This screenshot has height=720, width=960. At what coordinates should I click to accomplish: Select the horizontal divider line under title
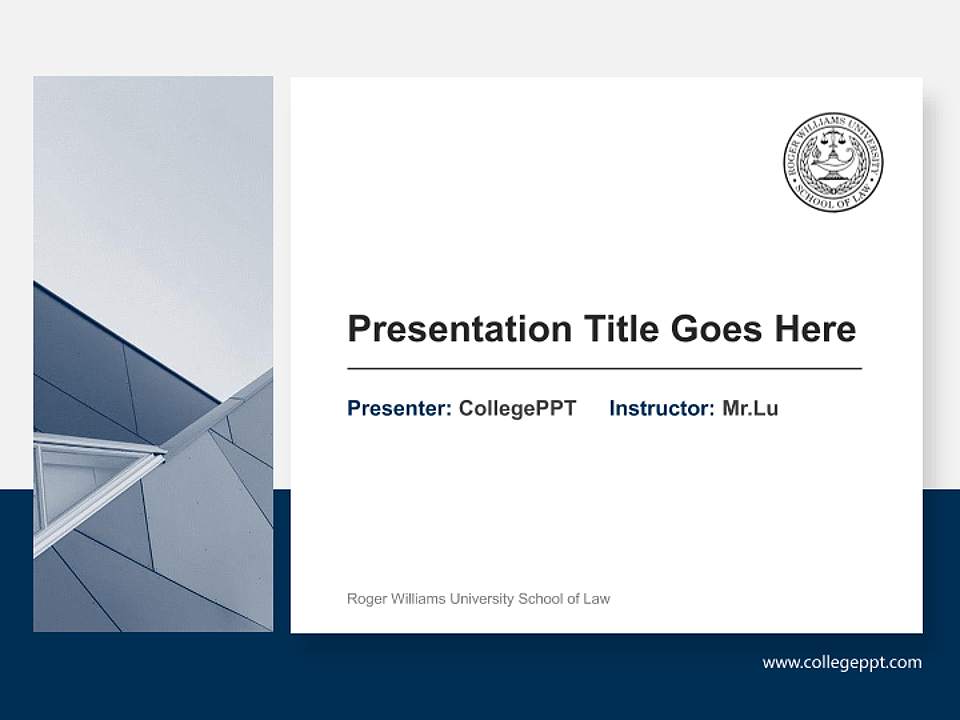point(604,369)
